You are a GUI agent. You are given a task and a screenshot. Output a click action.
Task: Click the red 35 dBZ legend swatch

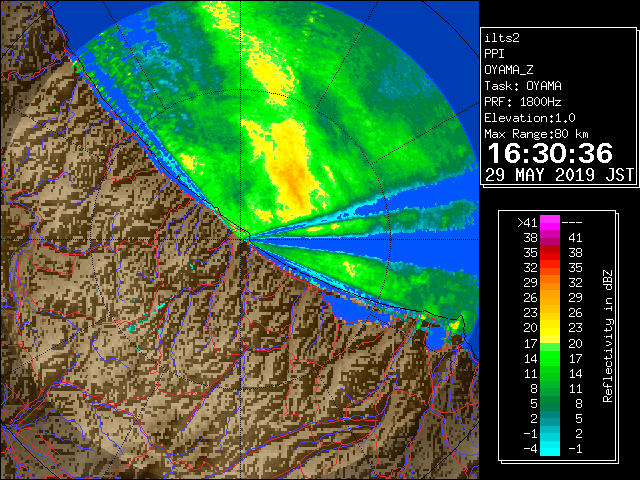550,253
